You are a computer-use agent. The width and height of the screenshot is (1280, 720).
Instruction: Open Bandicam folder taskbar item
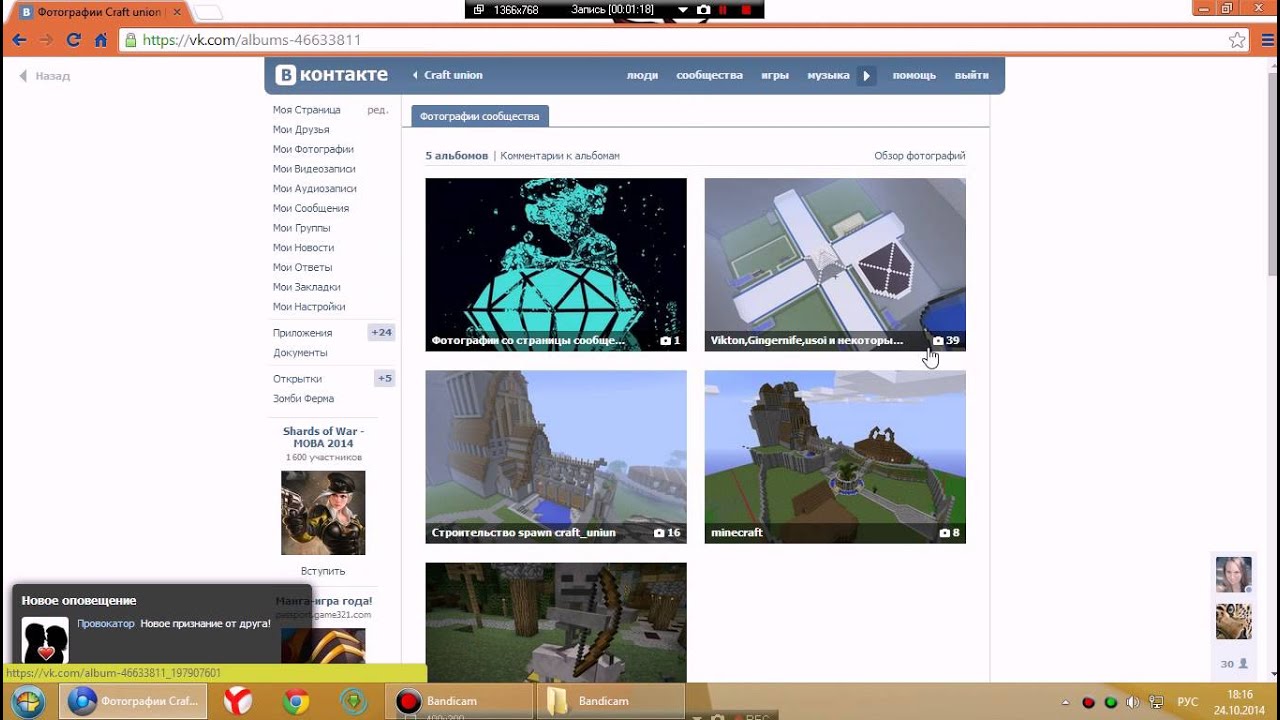coord(611,701)
